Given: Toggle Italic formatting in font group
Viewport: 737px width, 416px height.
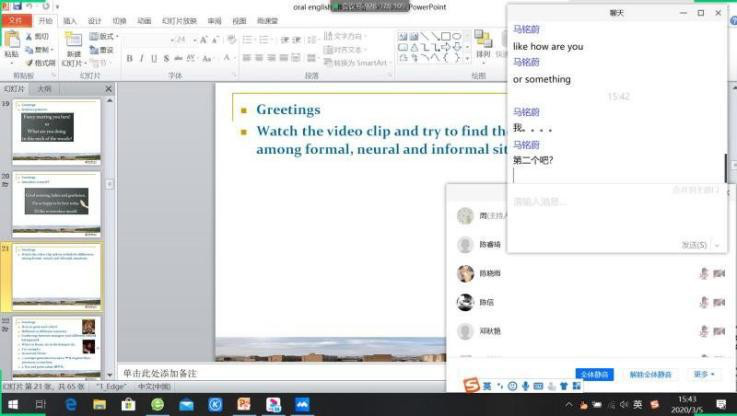Looking at the screenshot, I should click(x=143, y=59).
